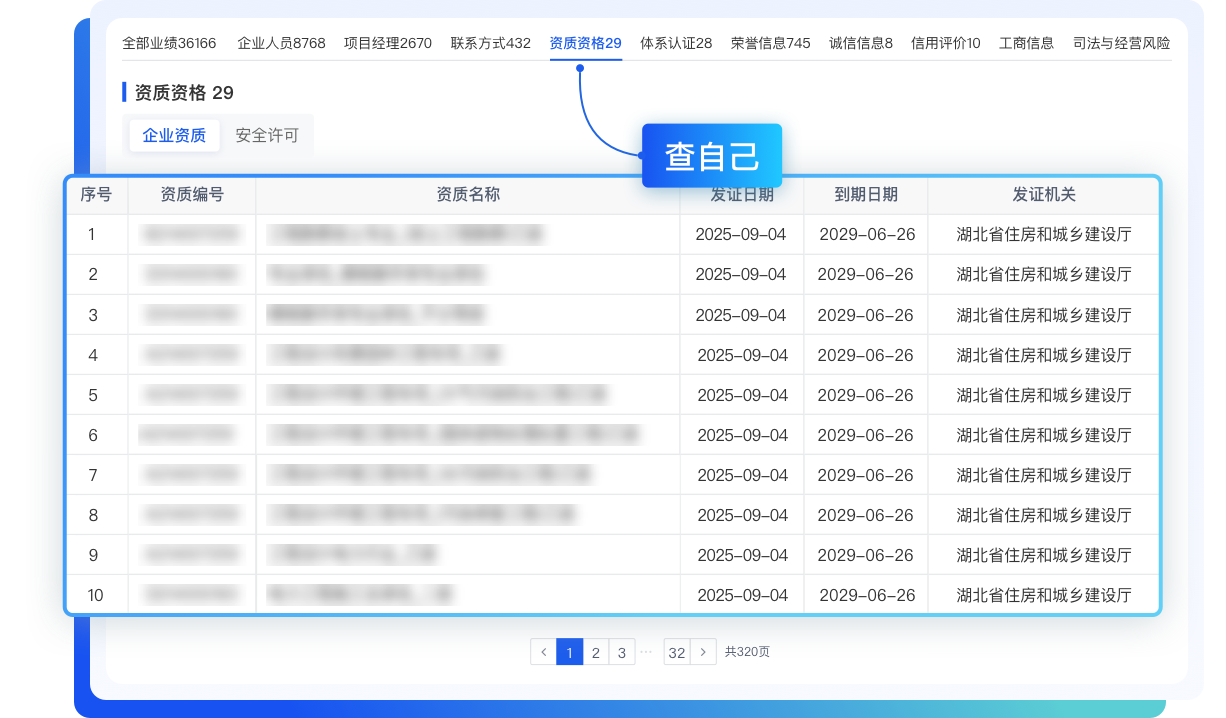Screen dimensions: 1226x718
Task: Jump to last page 32
Action: [x=677, y=652]
